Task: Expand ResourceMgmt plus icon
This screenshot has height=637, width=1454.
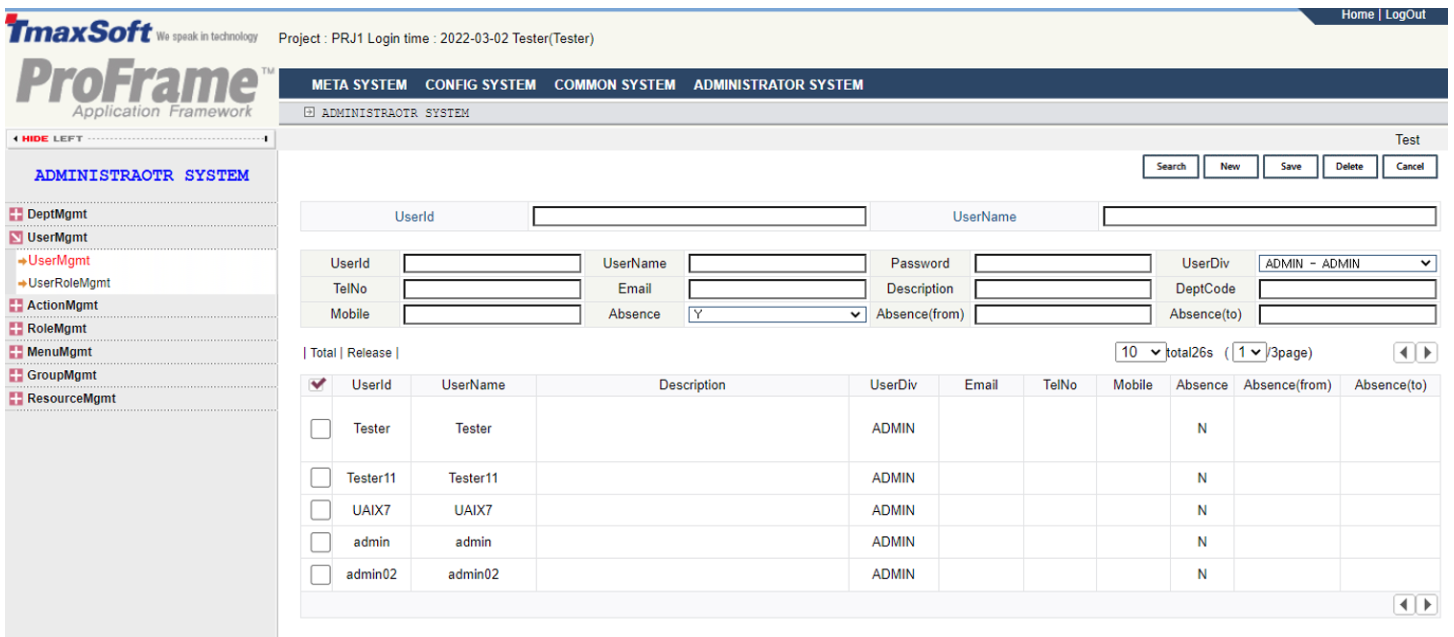Action: tap(16, 399)
